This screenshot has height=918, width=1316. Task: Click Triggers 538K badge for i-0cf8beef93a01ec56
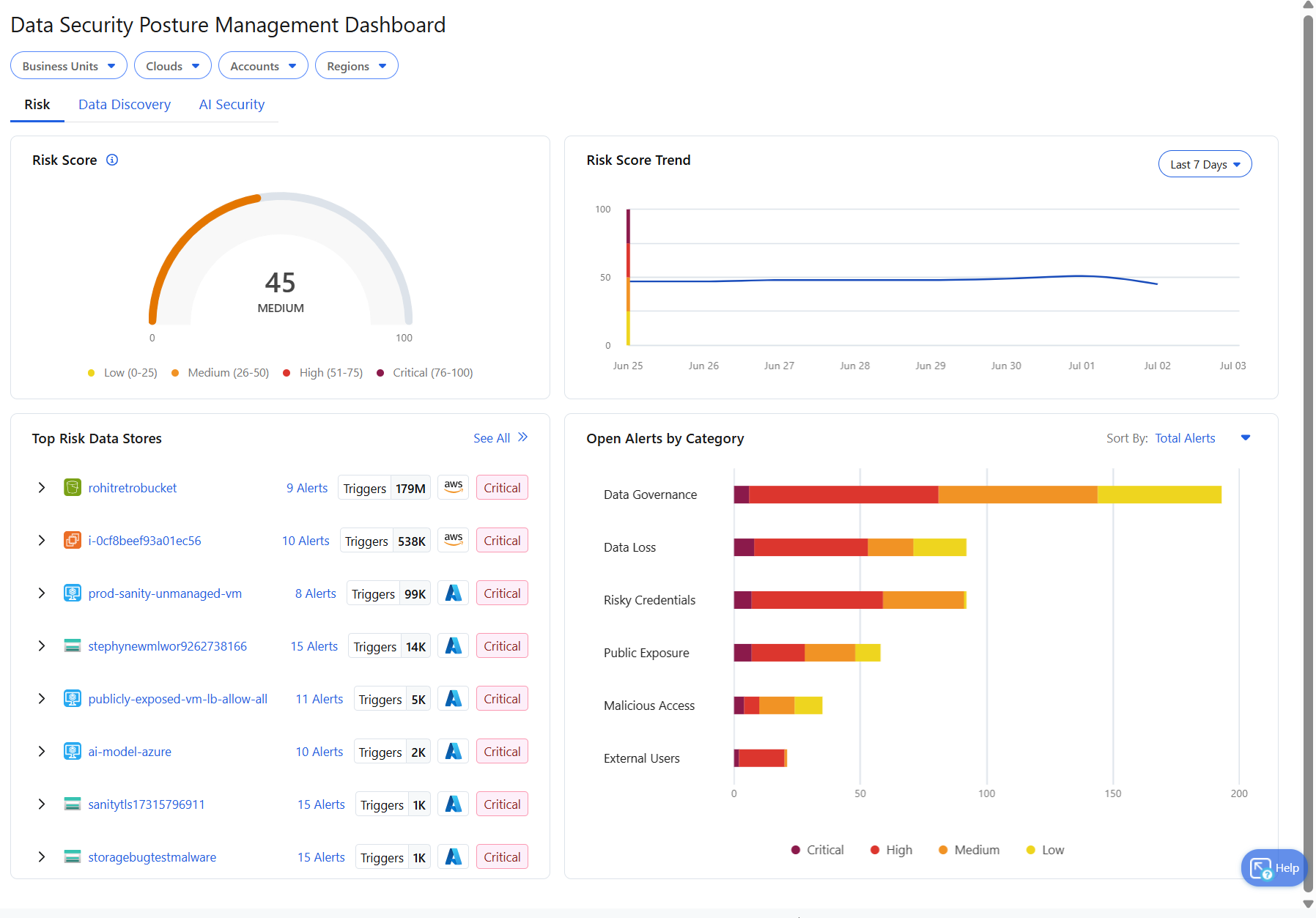point(385,541)
